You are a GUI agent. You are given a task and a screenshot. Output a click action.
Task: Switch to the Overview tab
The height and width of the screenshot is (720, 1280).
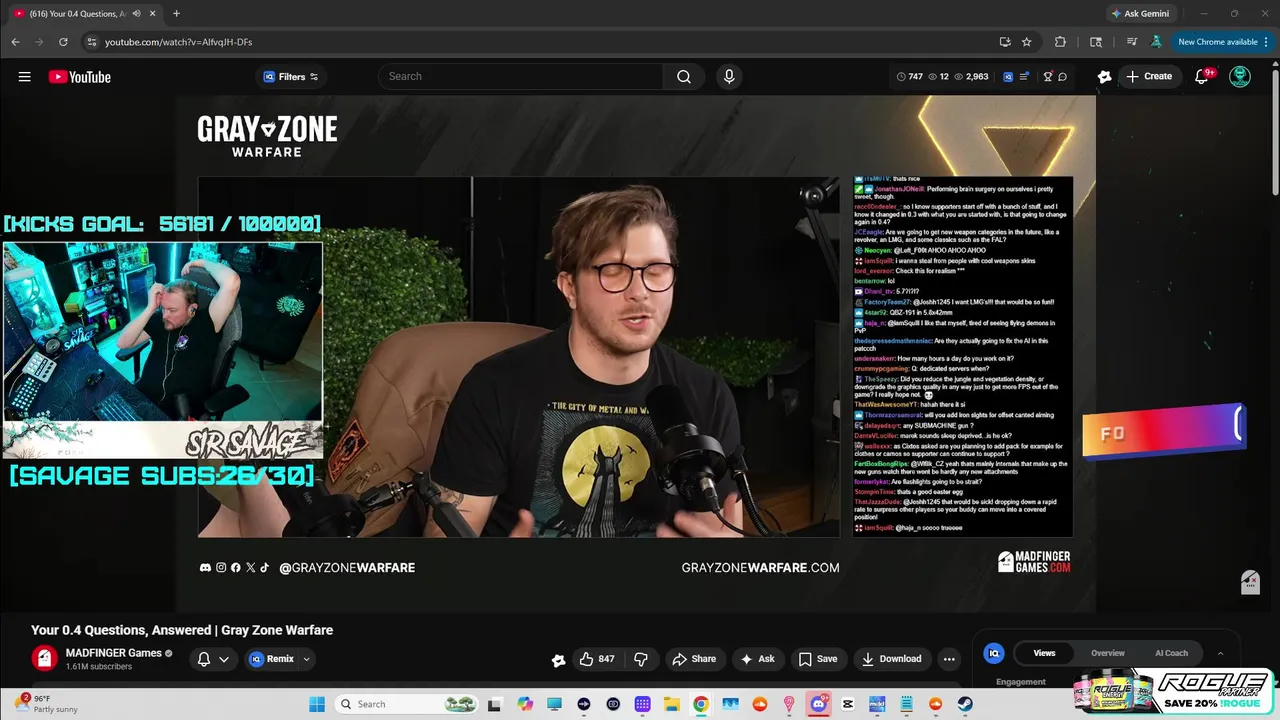pos(1107,653)
